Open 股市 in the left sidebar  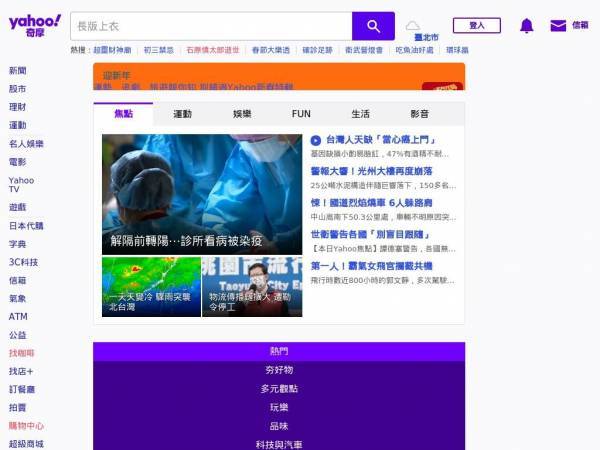tap(18, 89)
